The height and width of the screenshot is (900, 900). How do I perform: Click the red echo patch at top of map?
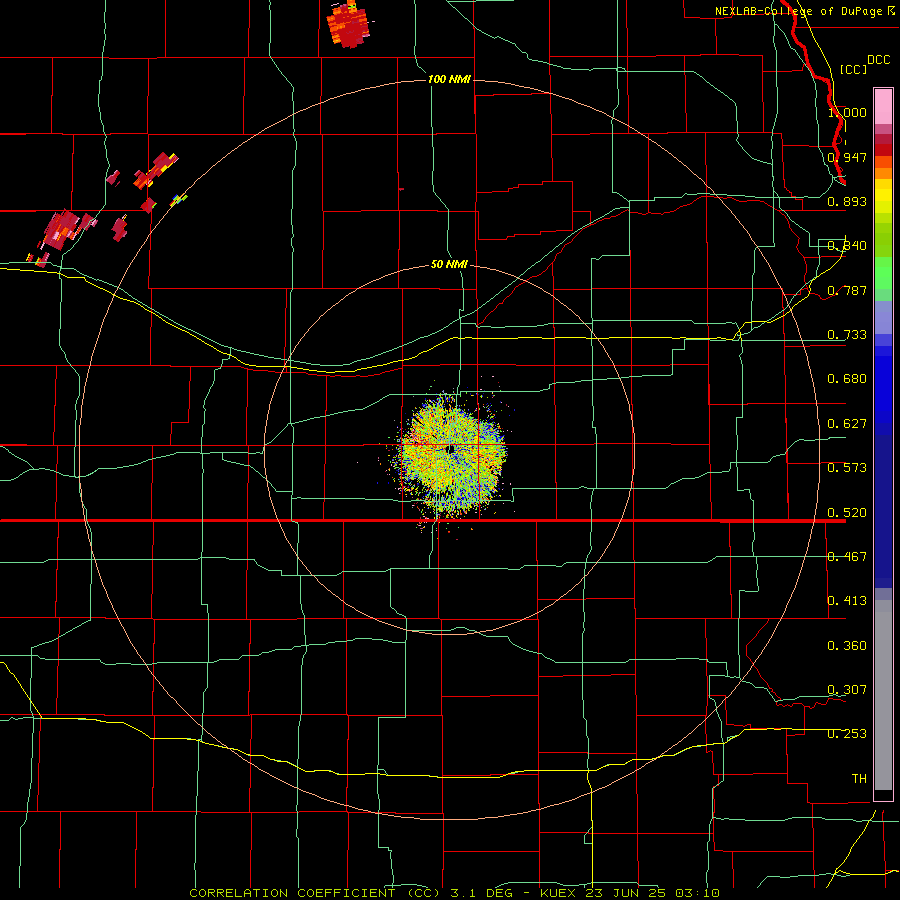[348, 24]
